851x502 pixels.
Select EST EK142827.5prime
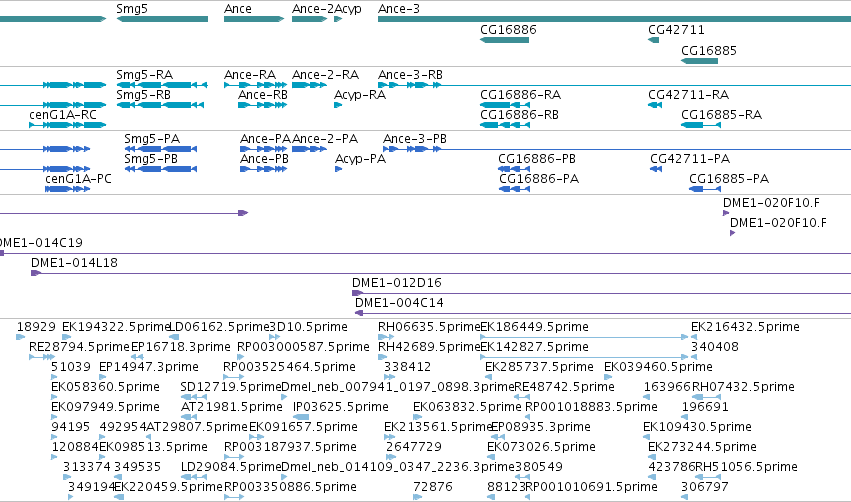[x=535, y=347]
